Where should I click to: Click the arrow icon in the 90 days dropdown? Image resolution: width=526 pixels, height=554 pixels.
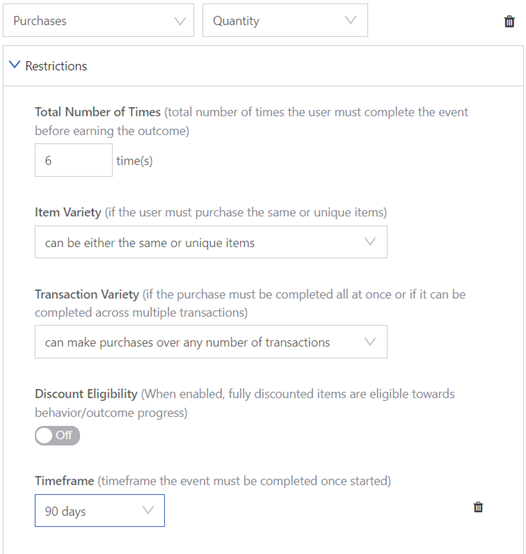click(x=148, y=510)
